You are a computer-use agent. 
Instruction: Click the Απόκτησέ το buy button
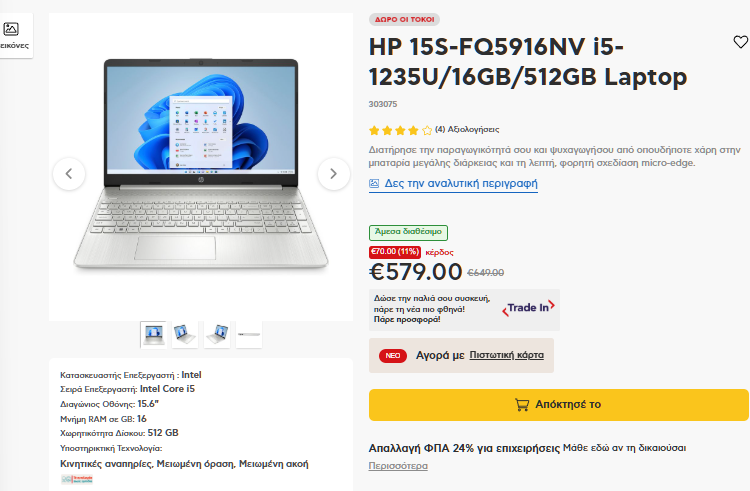[x=558, y=404]
